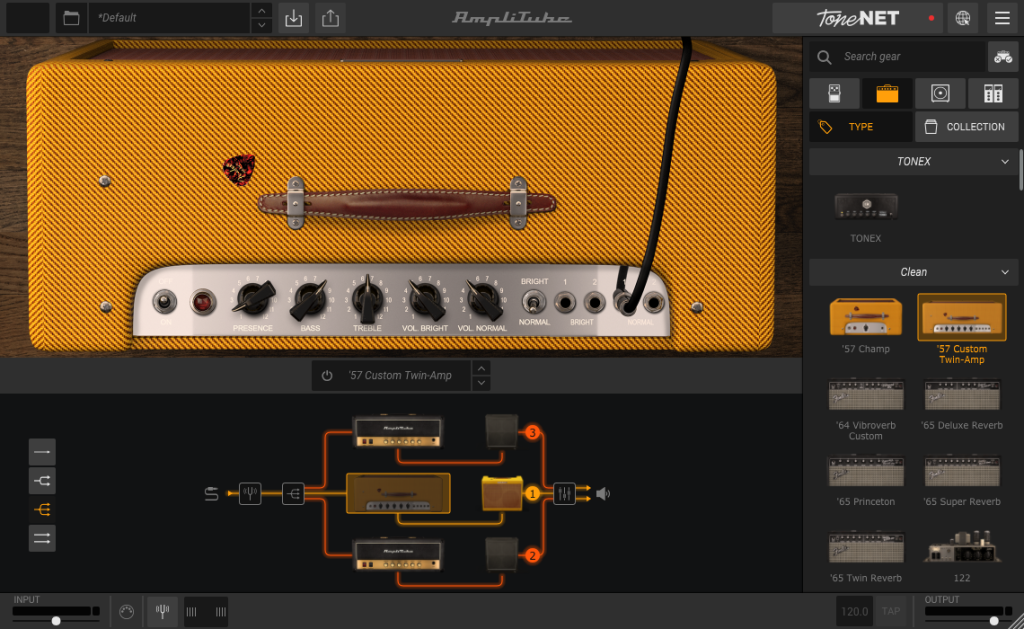The width and height of the screenshot is (1024, 629).
Task: Click the chain input loop icon
Action: pos(211,494)
